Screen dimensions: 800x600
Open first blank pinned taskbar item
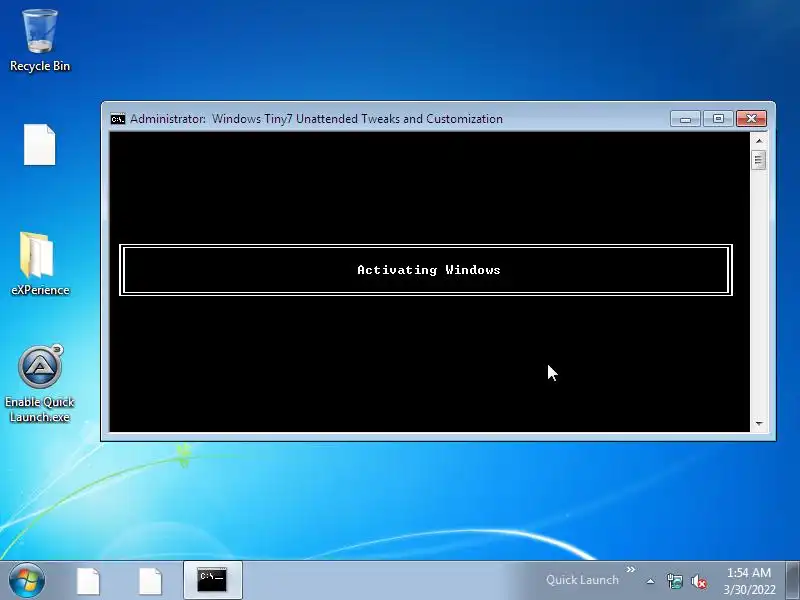point(88,581)
